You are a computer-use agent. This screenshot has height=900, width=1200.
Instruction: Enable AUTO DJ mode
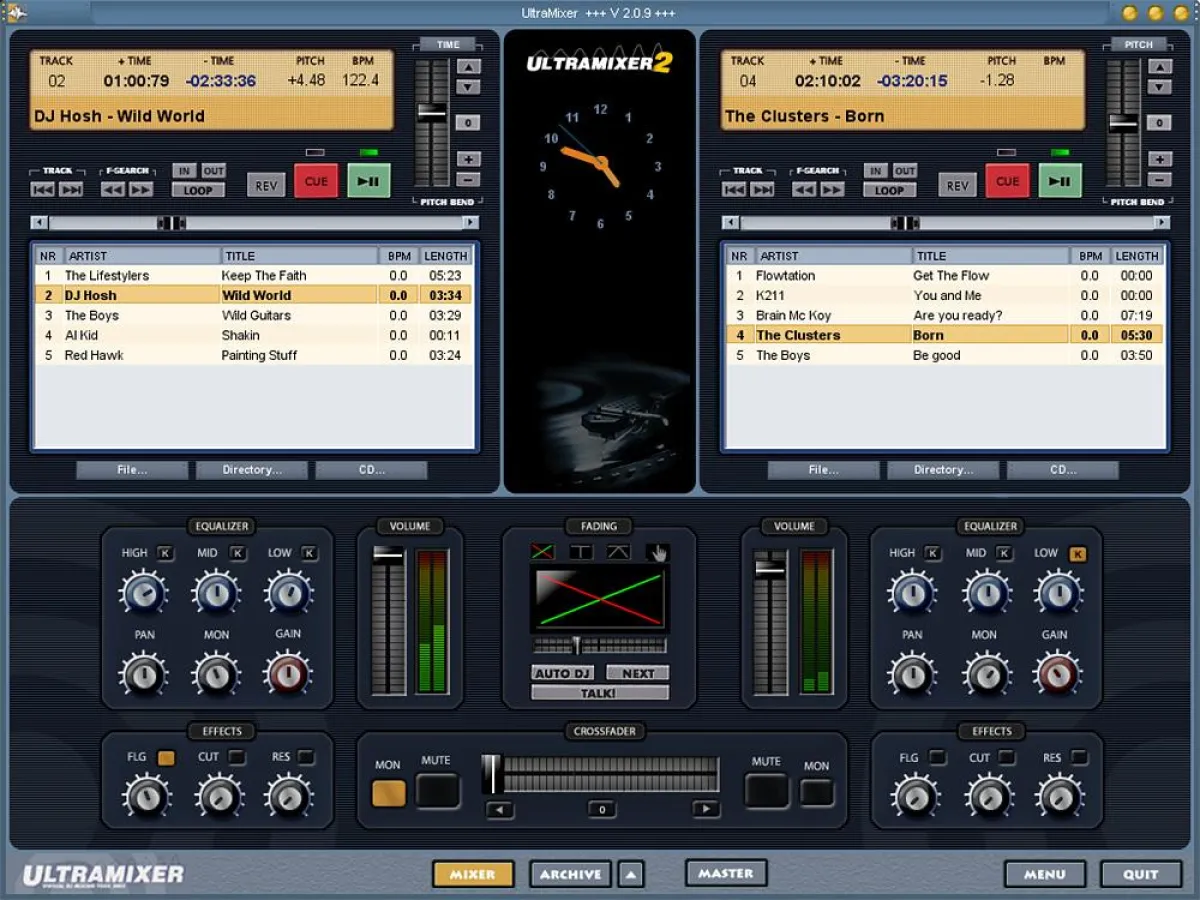coord(563,673)
